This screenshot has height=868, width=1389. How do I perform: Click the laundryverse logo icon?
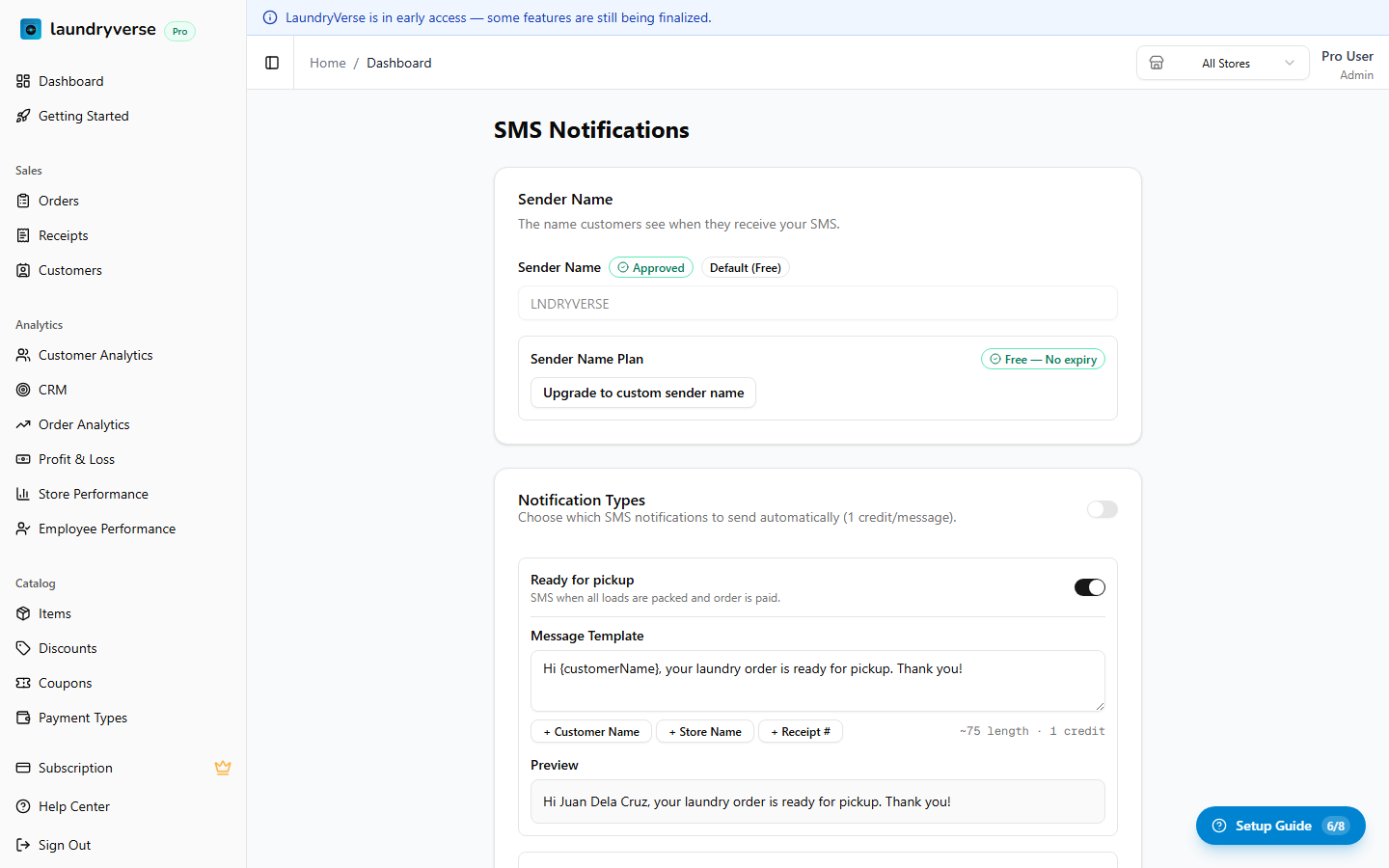tap(31, 30)
